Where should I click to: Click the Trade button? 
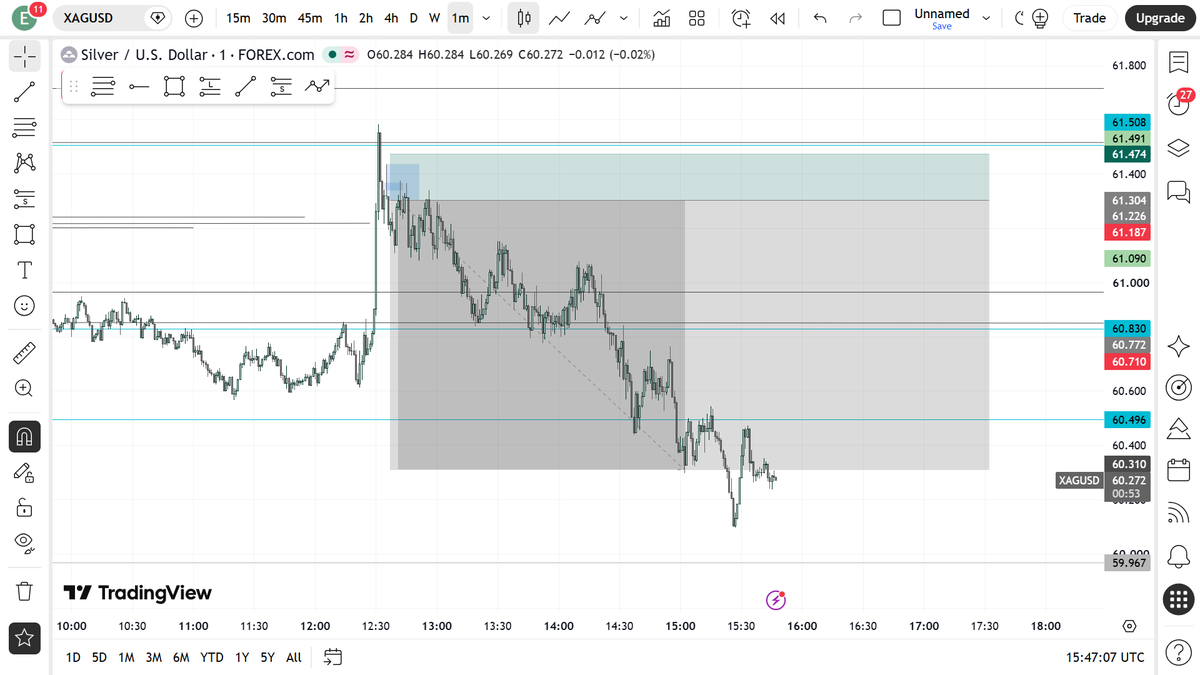click(1089, 18)
